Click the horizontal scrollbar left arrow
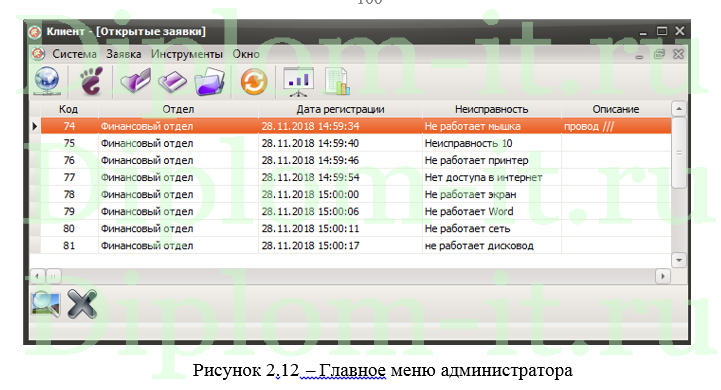The height and width of the screenshot is (390, 721). (x=37, y=276)
